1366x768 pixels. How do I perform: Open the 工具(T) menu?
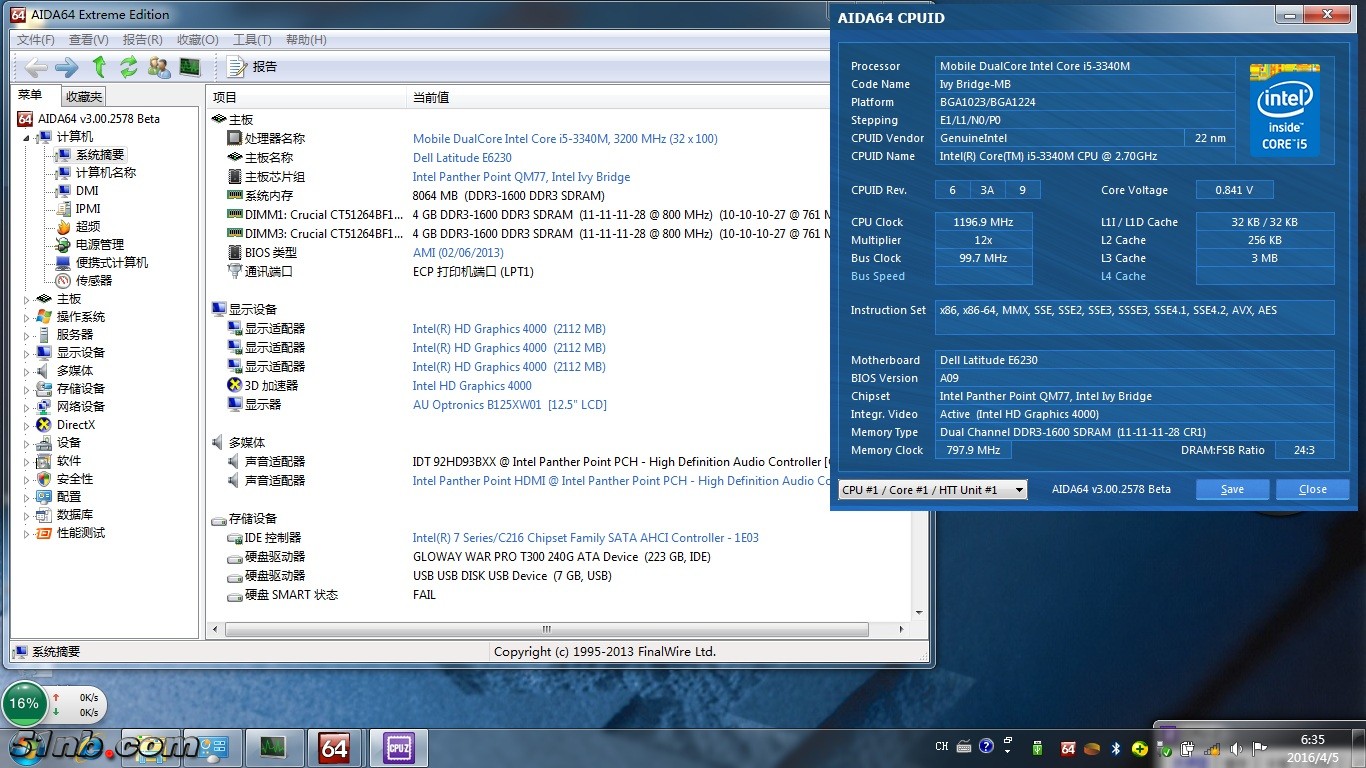[x=252, y=40]
